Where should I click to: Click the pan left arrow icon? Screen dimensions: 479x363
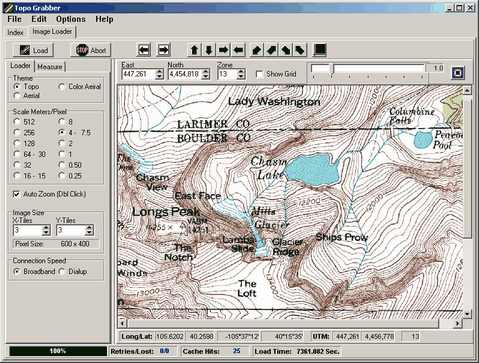click(238, 50)
